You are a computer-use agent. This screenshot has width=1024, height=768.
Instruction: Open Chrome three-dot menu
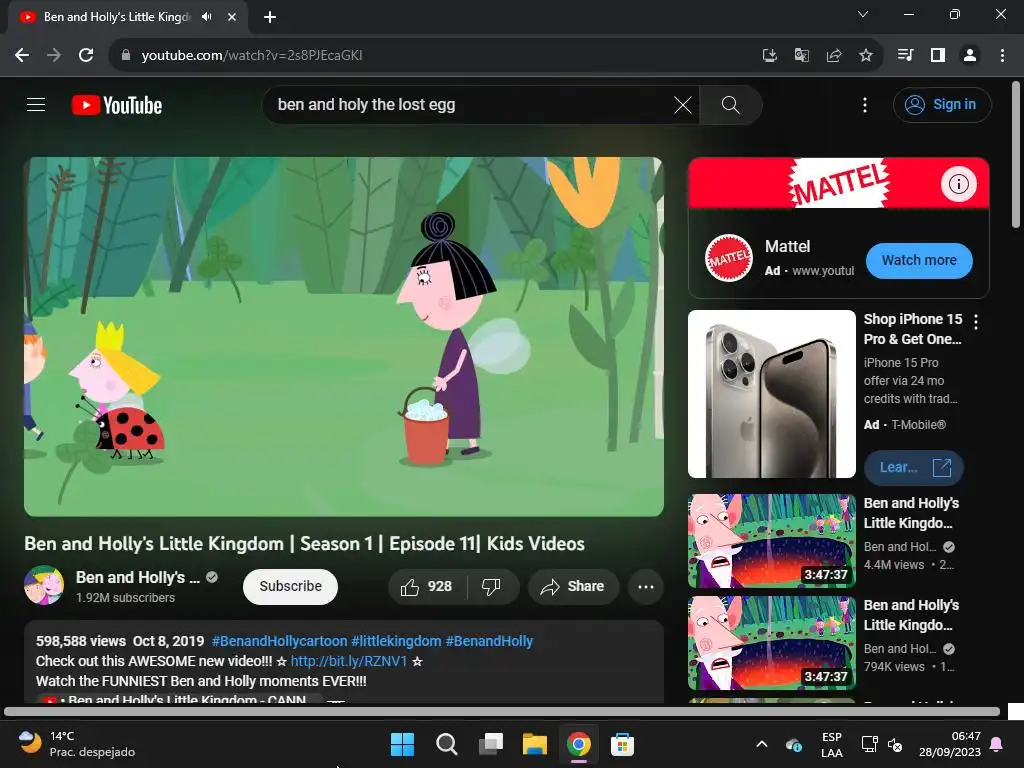click(x=1002, y=56)
